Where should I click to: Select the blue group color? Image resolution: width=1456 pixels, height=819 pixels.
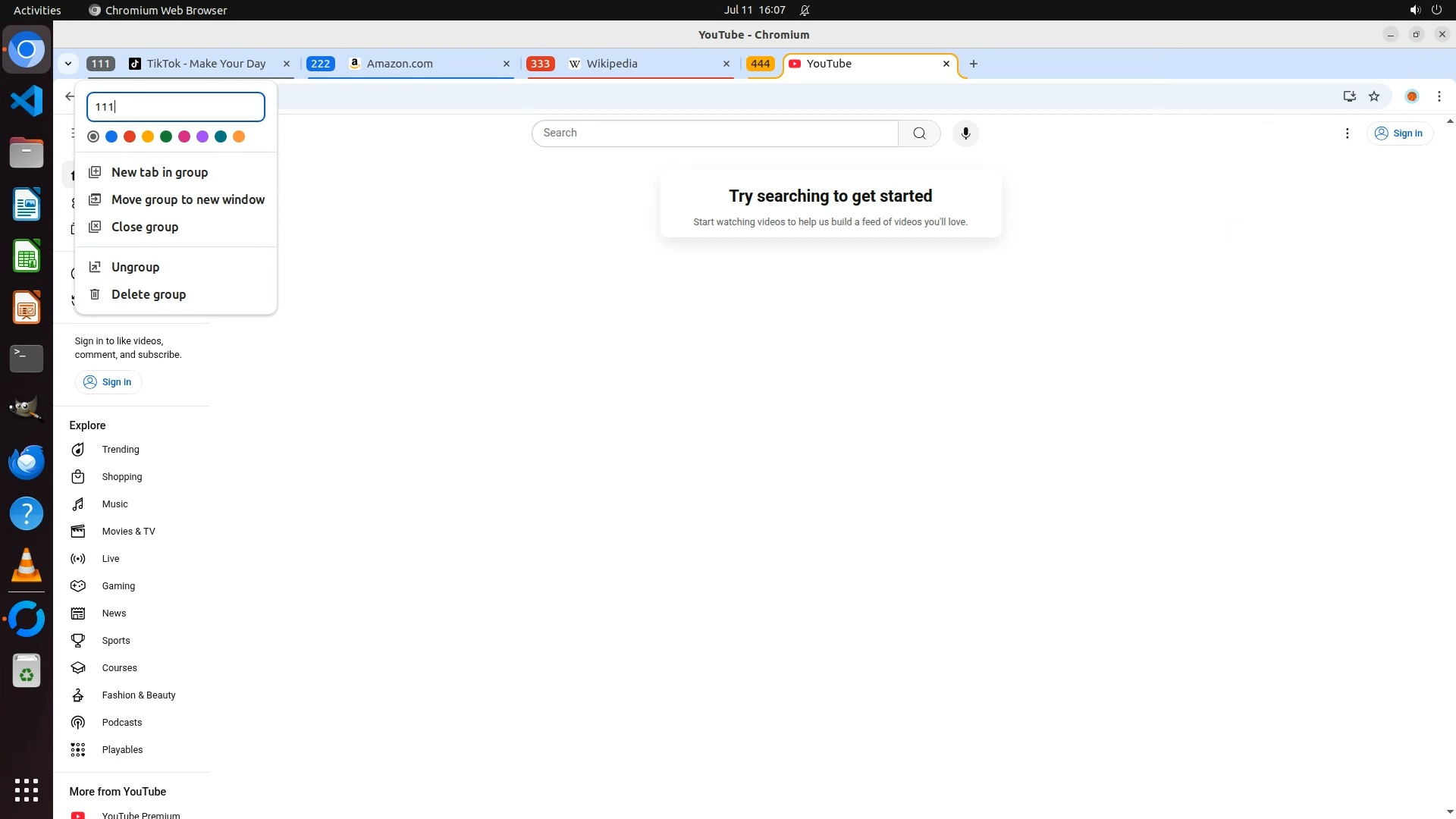click(111, 136)
